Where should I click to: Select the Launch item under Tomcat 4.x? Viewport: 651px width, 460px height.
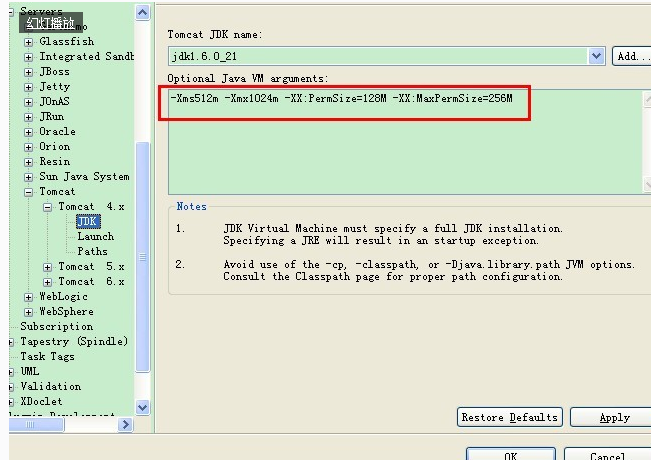click(x=95, y=236)
